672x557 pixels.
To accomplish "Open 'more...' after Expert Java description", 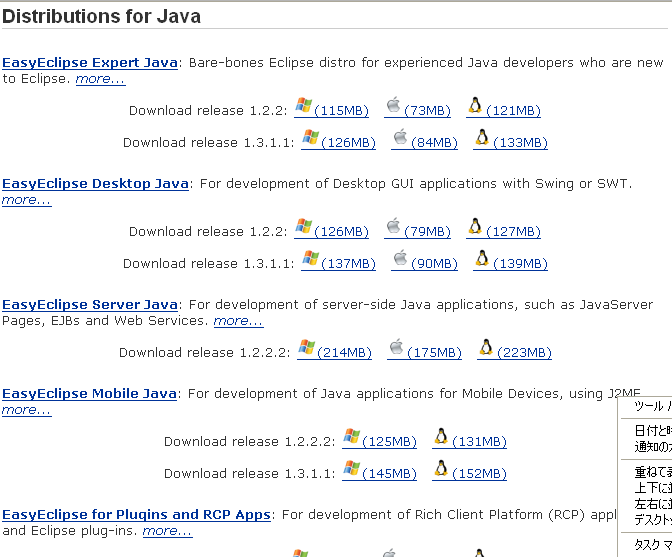I will 101,79.
